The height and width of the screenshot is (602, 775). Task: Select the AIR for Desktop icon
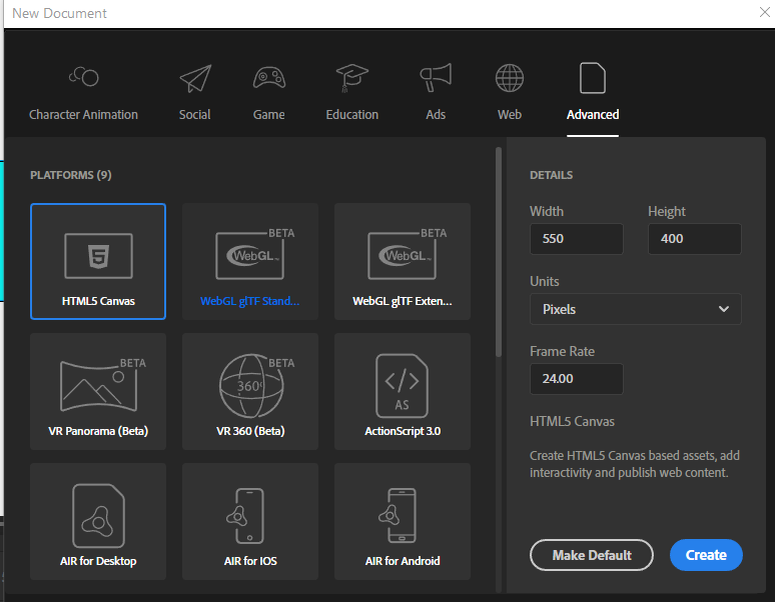[x=98, y=516]
